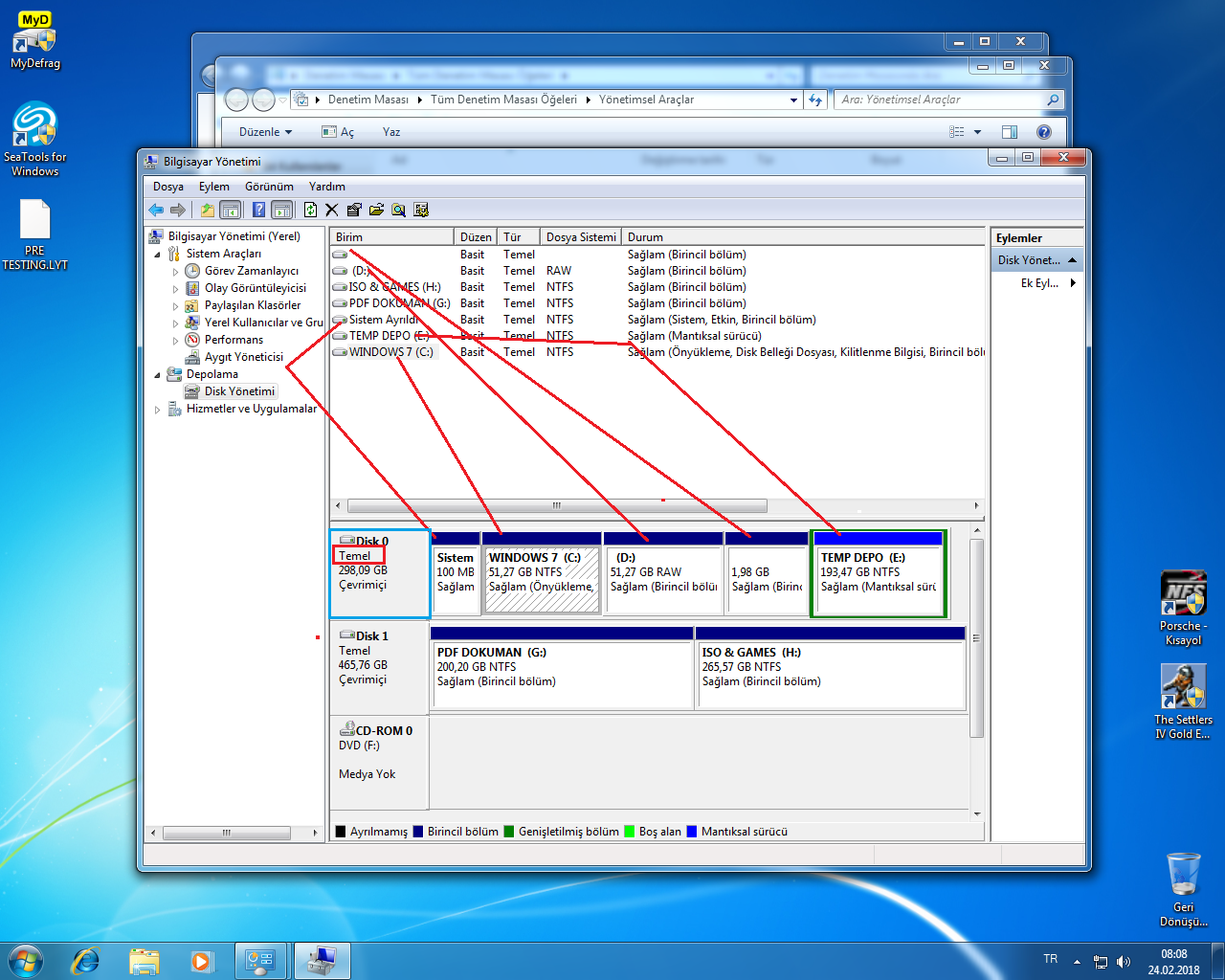The width and height of the screenshot is (1225, 980).
Task: Open the blue Help question mark icon
Action: pos(258,210)
